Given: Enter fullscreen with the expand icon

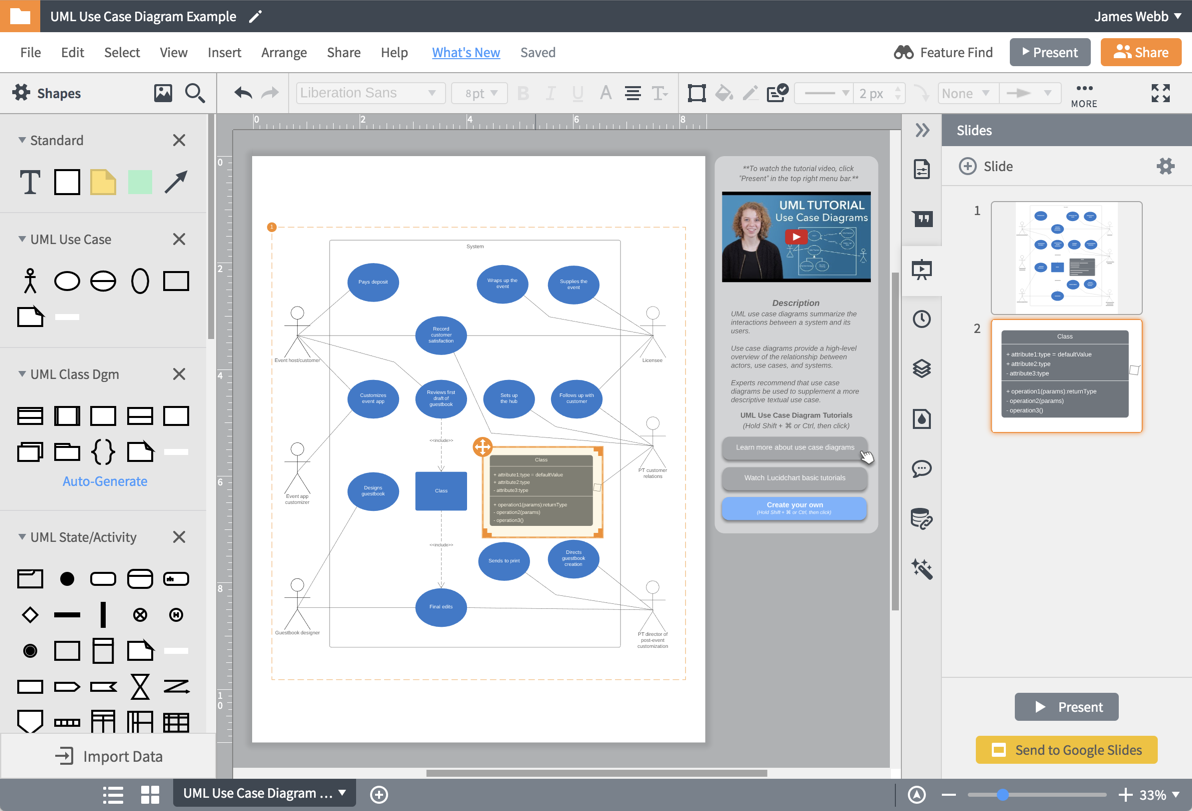Looking at the screenshot, I should tap(1160, 93).
